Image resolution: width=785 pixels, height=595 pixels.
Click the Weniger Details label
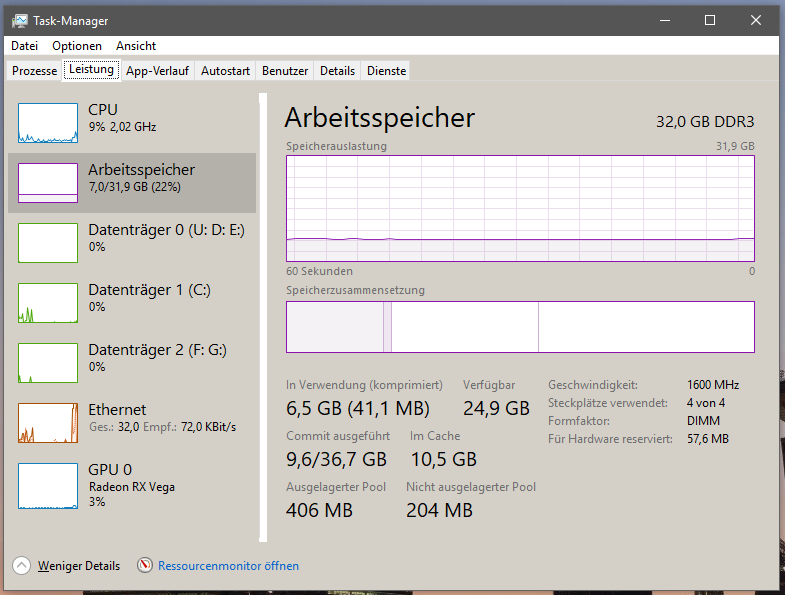(x=79, y=566)
